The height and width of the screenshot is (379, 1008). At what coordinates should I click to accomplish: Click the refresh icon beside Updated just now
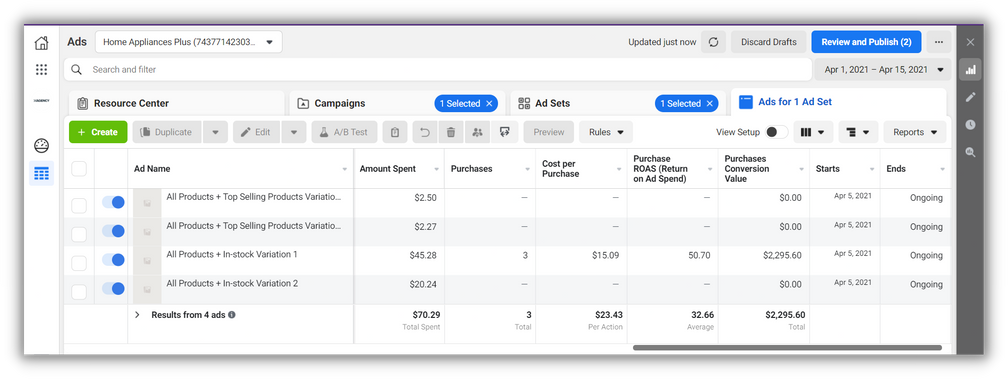(x=713, y=42)
